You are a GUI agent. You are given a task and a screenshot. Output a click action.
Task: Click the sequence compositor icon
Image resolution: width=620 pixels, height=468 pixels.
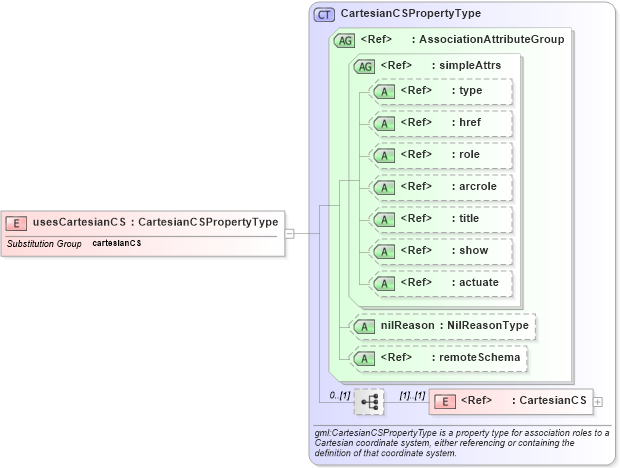(369, 402)
